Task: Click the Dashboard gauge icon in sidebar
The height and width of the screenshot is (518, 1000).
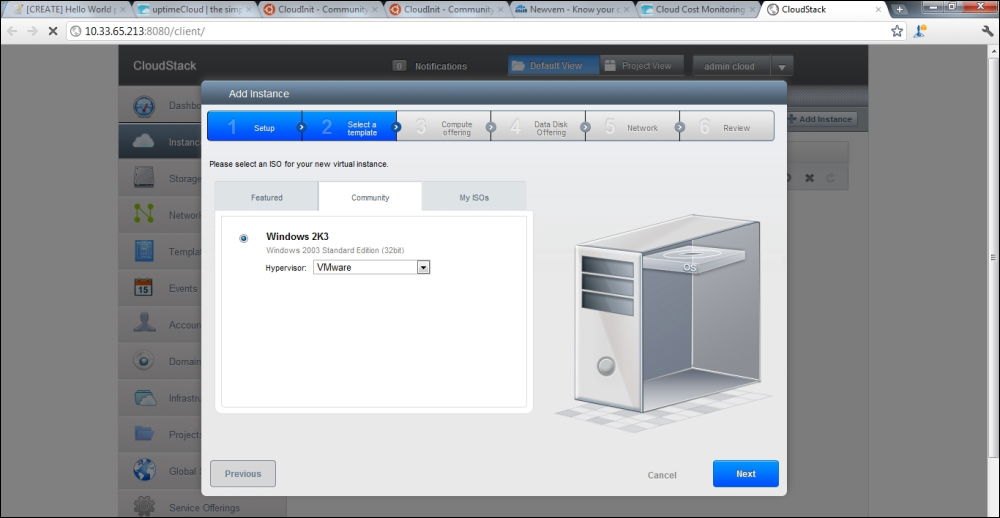Action: click(145, 106)
